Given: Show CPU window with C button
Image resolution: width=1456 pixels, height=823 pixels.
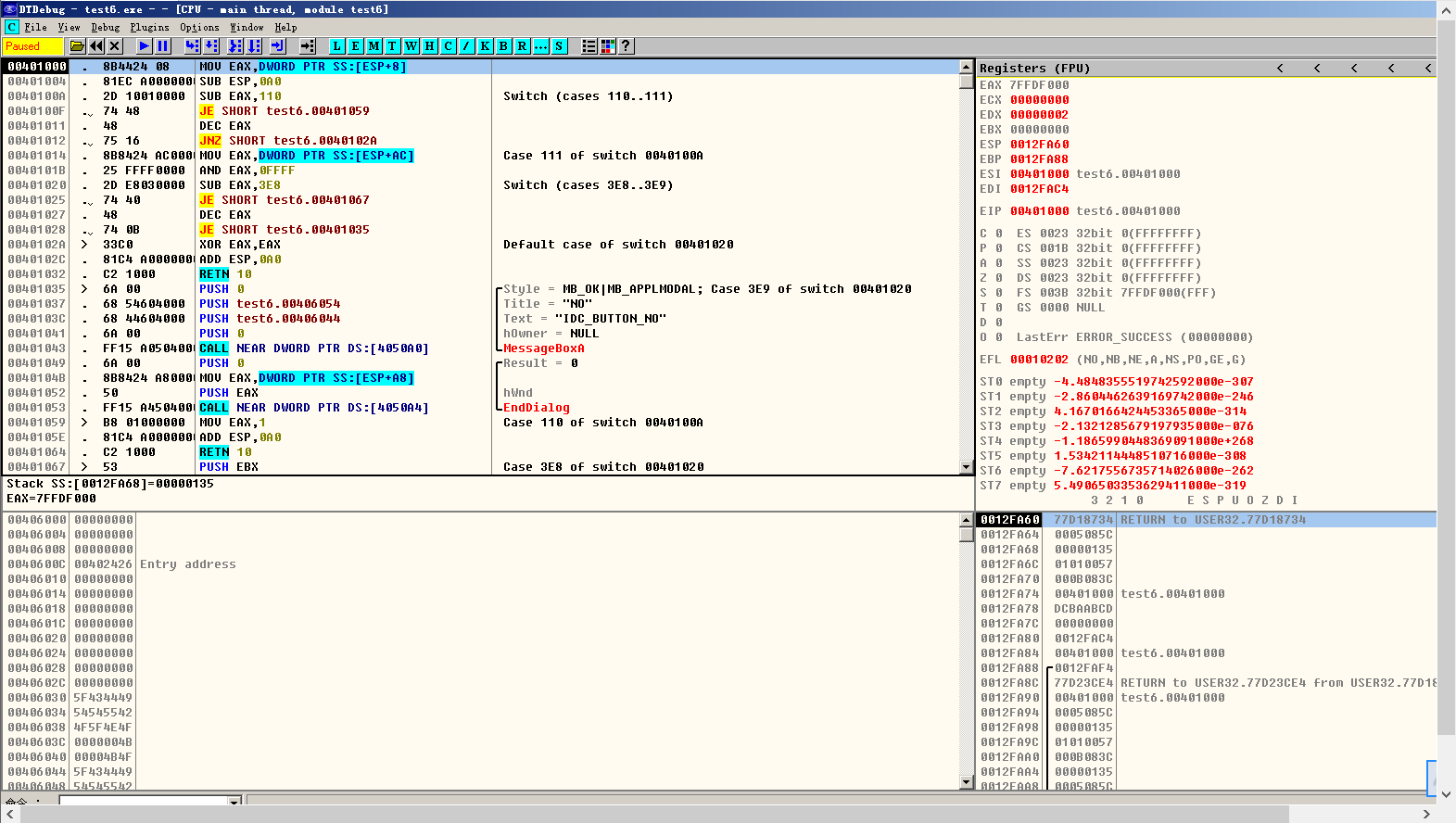Looking at the screenshot, I should pyautogui.click(x=449, y=46).
